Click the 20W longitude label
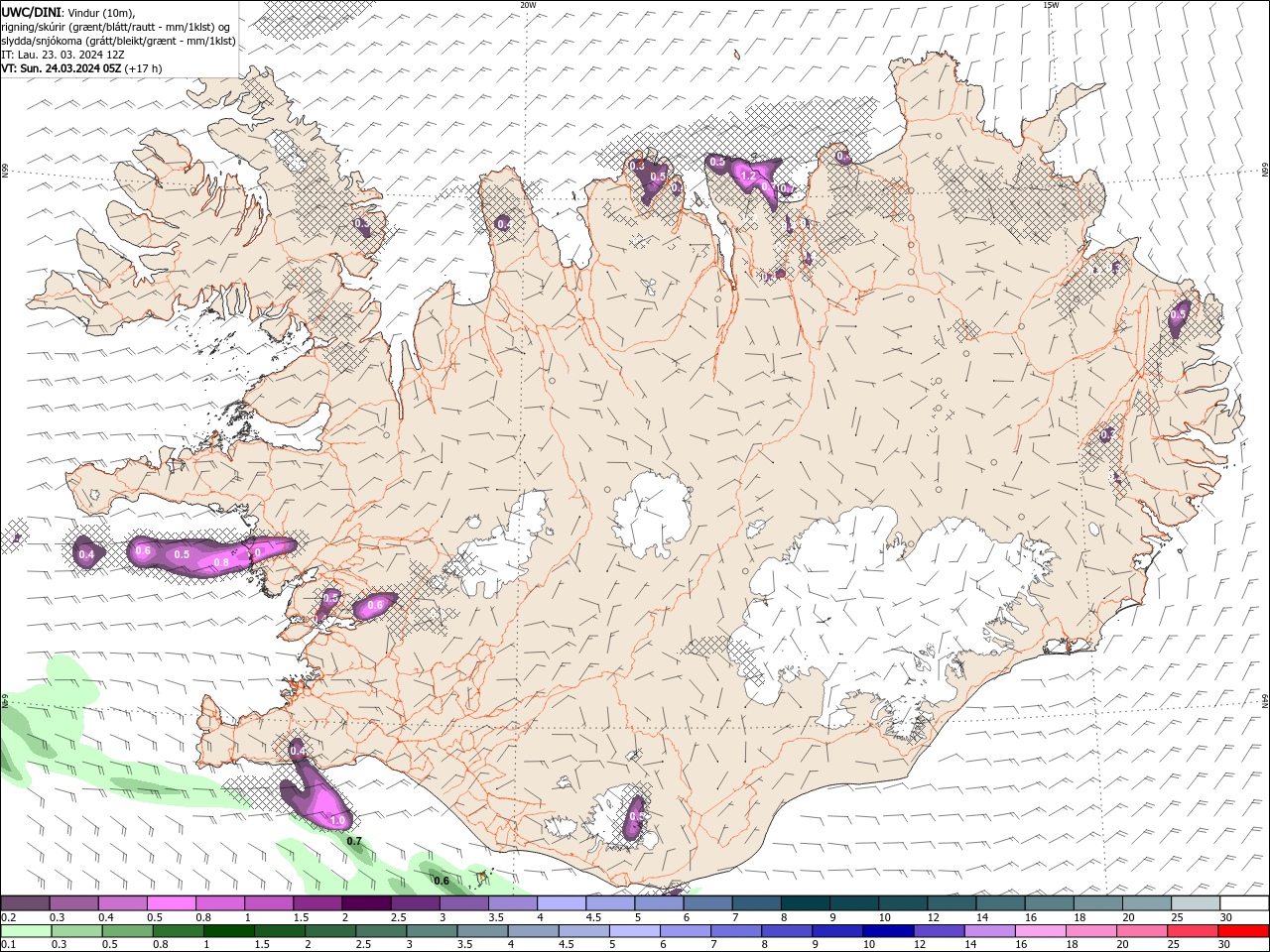Viewport: 1270px width, 952px height. pyautogui.click(x=528, y=4)
